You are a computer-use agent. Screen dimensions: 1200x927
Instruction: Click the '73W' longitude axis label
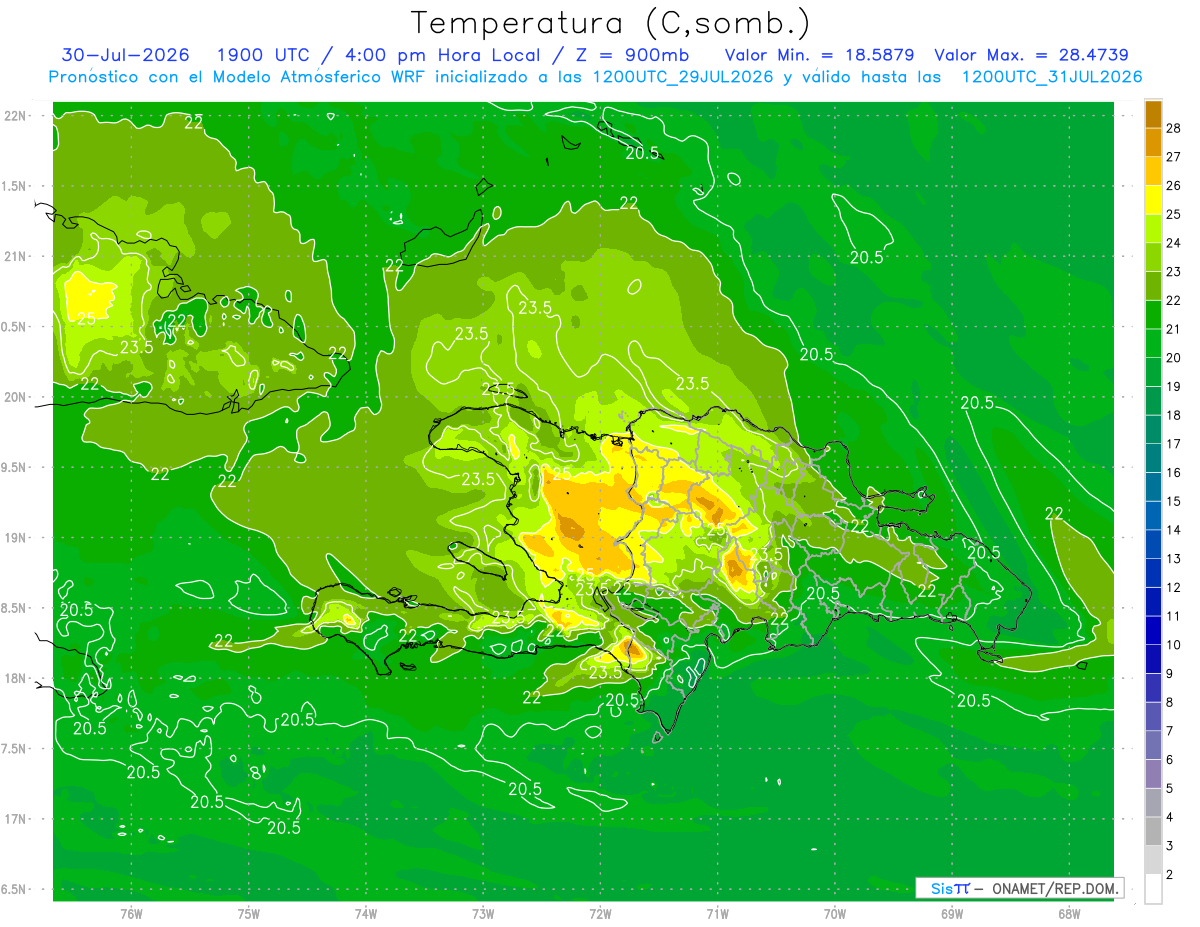click(483, 914)
